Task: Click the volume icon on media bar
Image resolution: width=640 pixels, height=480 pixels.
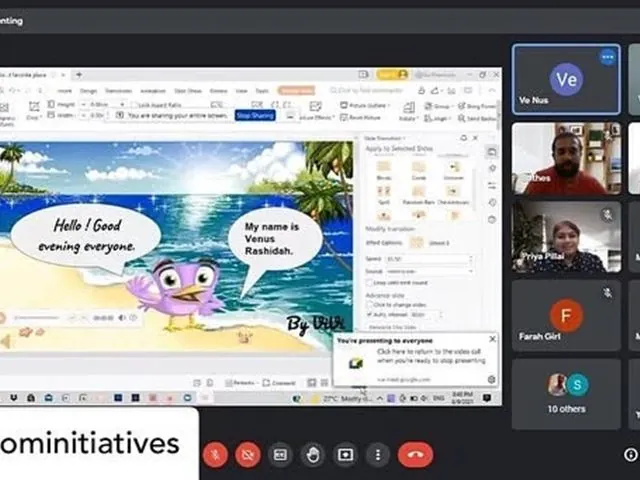Action: click(122, 318)
